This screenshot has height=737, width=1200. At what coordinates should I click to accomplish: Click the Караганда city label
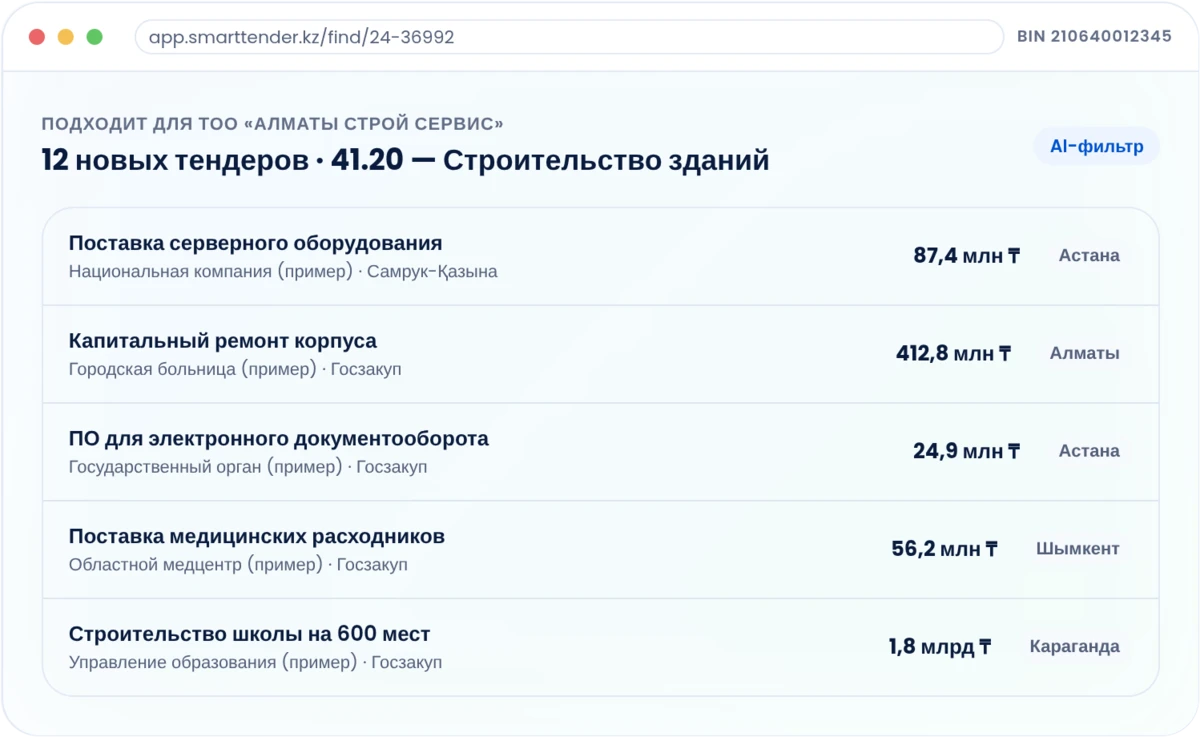click(x=1075, y=647)
